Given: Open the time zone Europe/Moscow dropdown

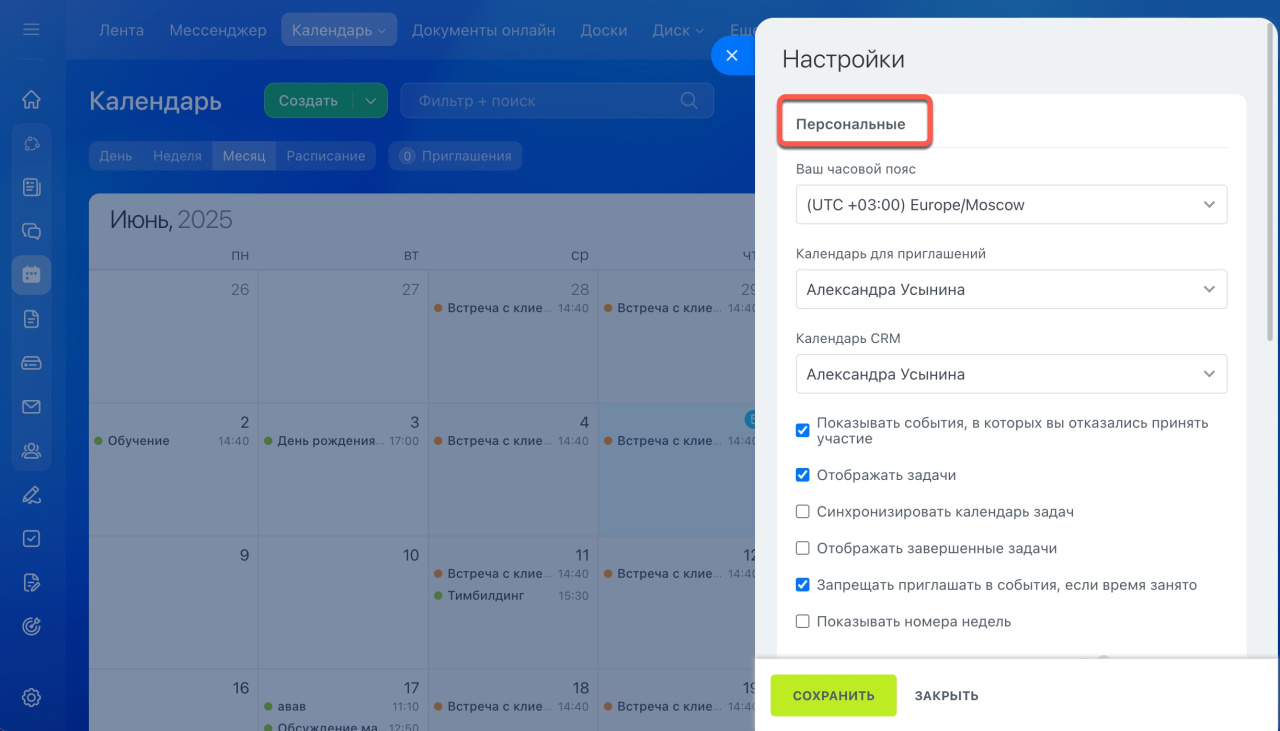Looking at the screenshot, I should pos(1011,205).
